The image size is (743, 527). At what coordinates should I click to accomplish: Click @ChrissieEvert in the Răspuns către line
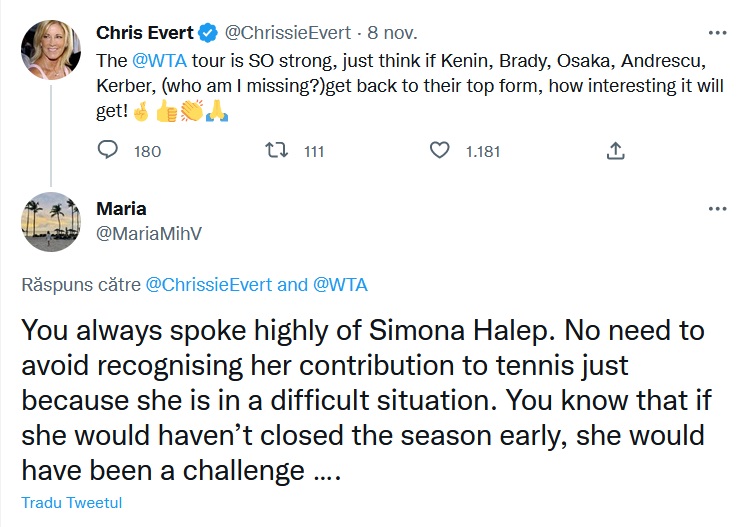pyautogui.click(x=208, y=285)
